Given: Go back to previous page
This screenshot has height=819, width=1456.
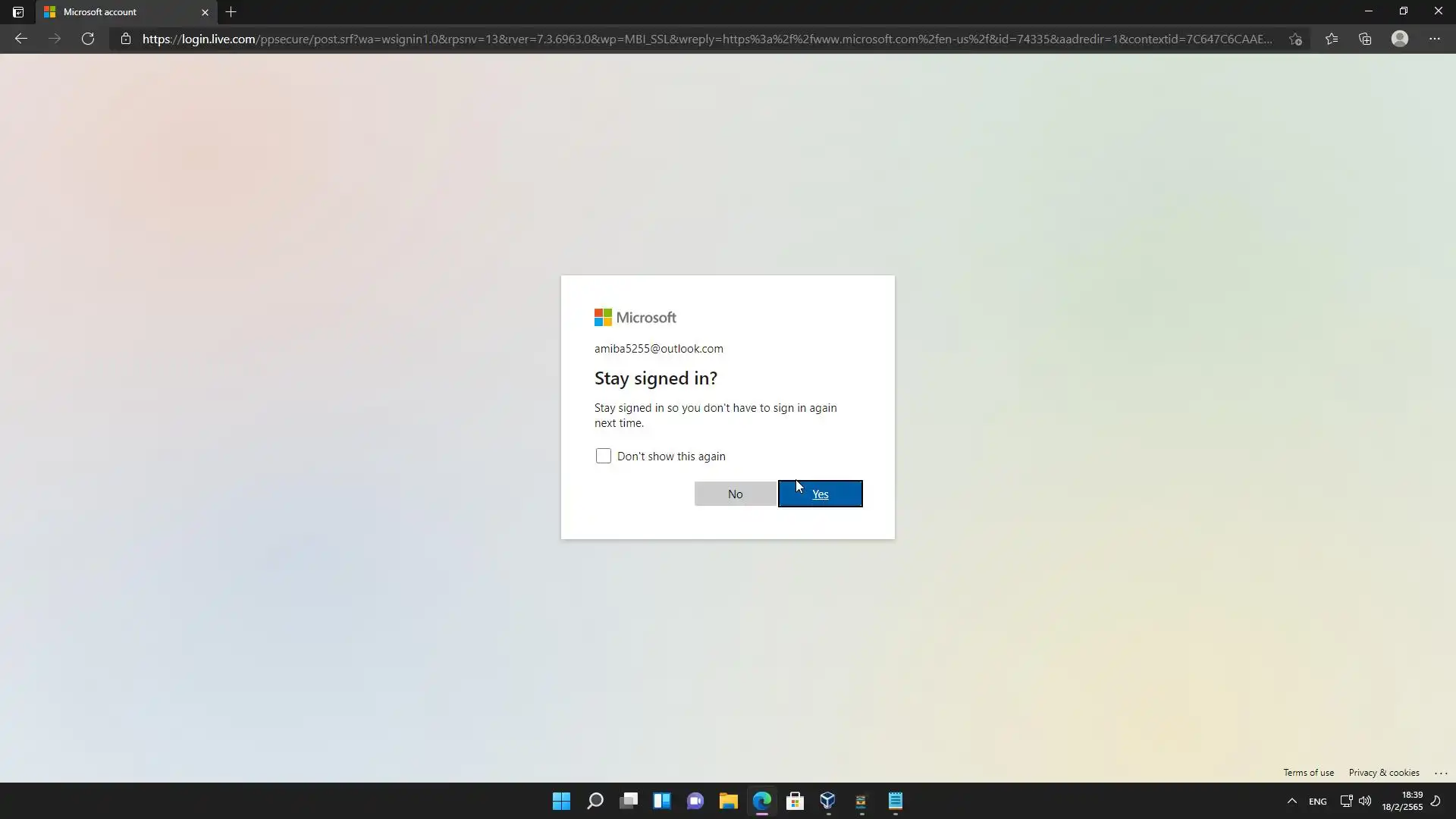Looking at the screenshot, I should [21, 39].
